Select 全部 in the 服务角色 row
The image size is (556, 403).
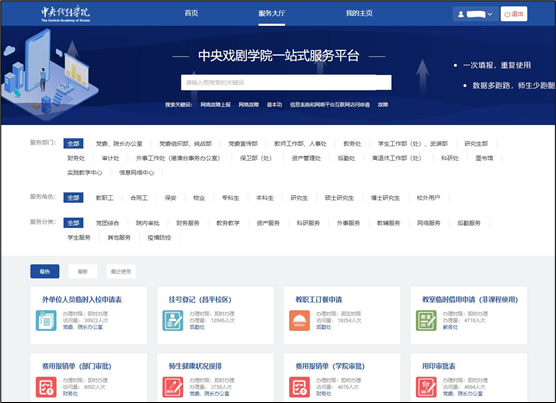tap(73, 198)
